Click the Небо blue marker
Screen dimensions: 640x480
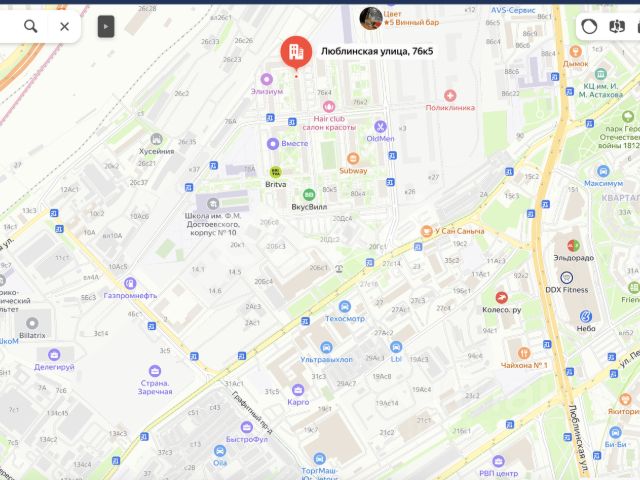pos(586,316)
